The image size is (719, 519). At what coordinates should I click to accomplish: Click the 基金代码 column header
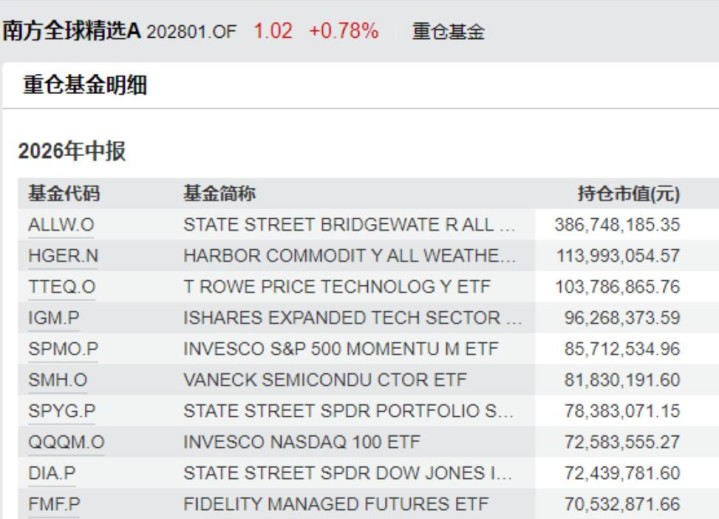pyautogui.click(x=64, y=193)
